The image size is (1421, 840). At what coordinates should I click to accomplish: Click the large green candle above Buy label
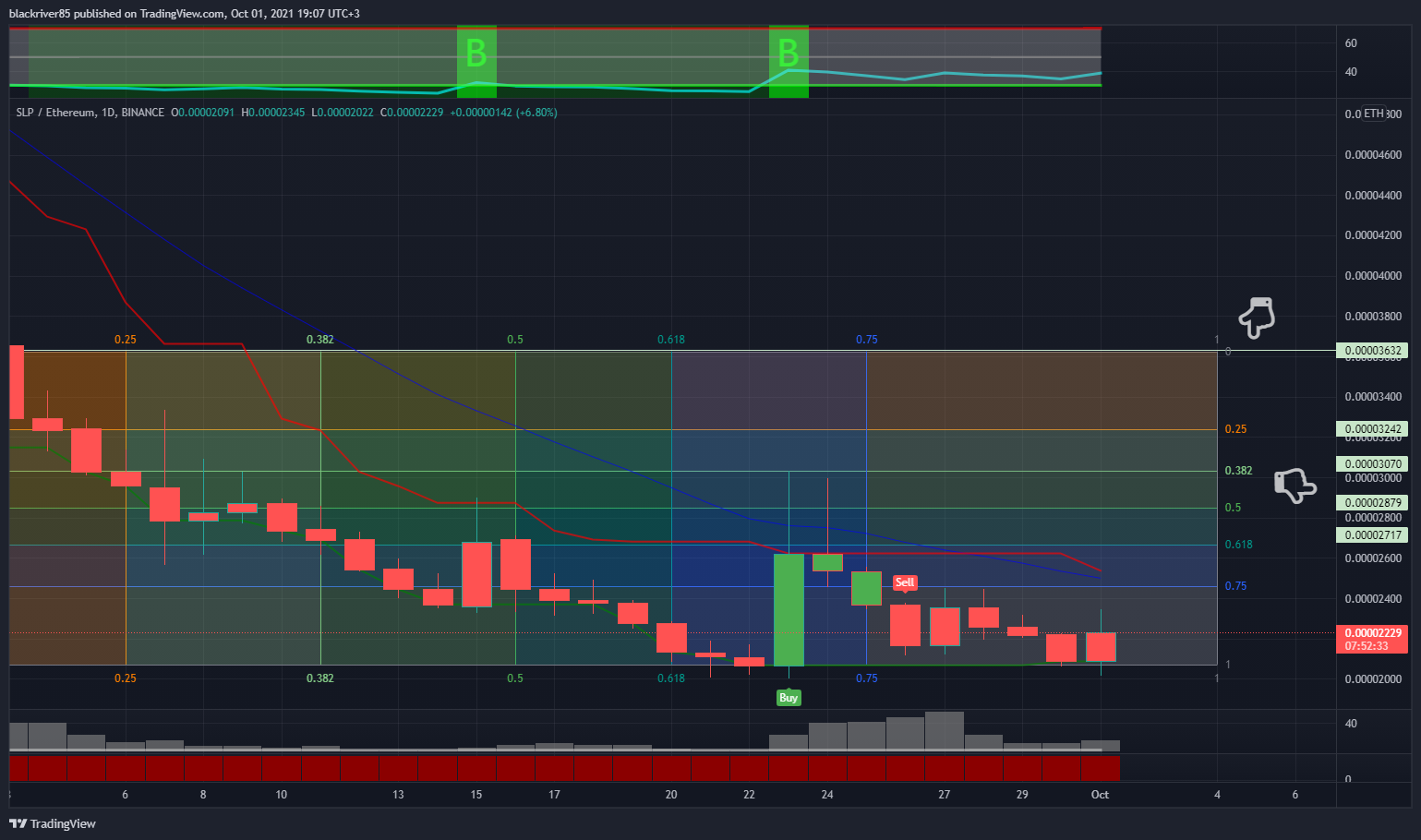point(789,609)
